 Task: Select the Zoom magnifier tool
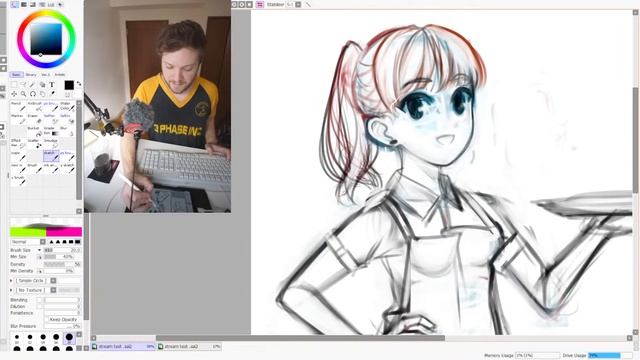tap(24, 94)
